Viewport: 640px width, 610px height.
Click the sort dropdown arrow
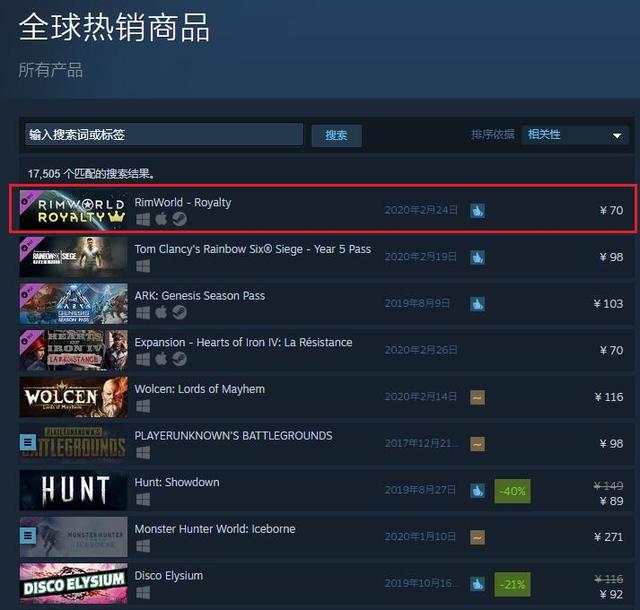tap(617, 135)
